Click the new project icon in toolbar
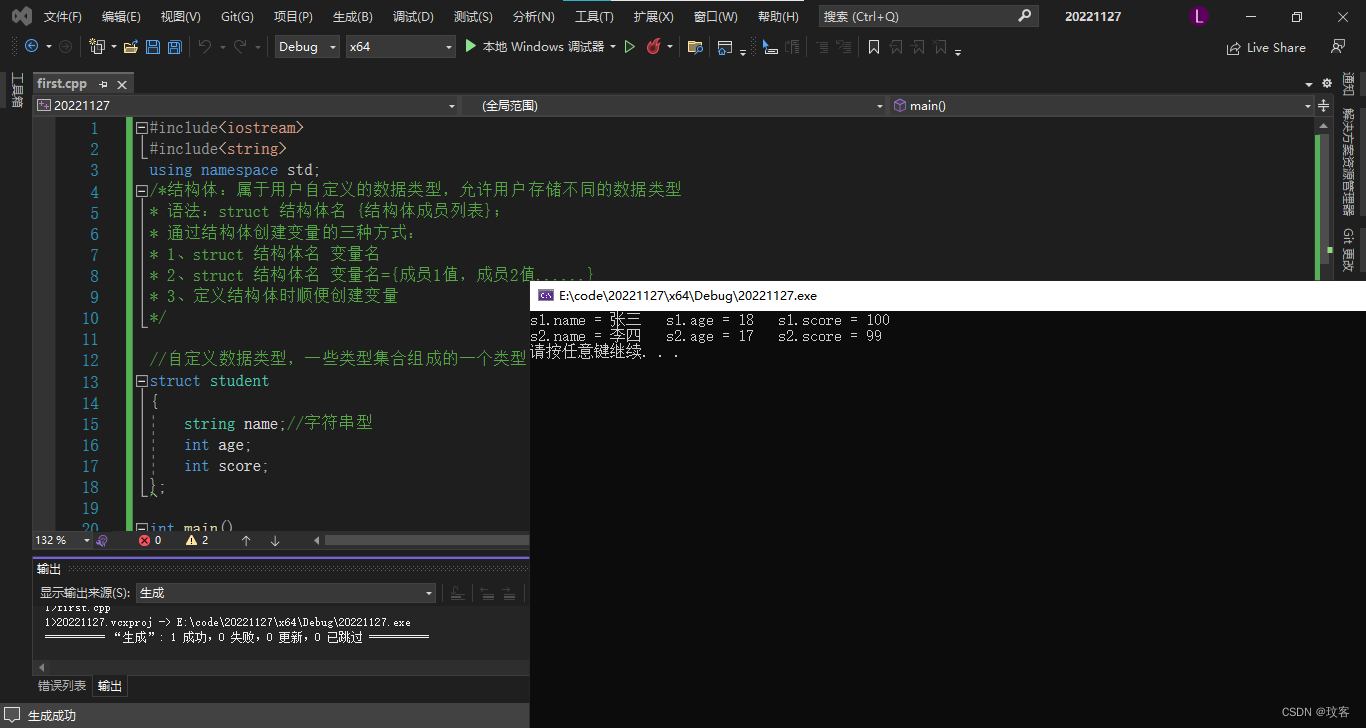1366x728 pixels. point(97,47)
